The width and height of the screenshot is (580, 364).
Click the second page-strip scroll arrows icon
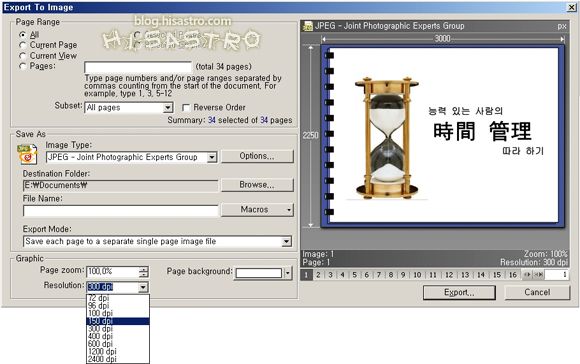click(x=539, y=275)
